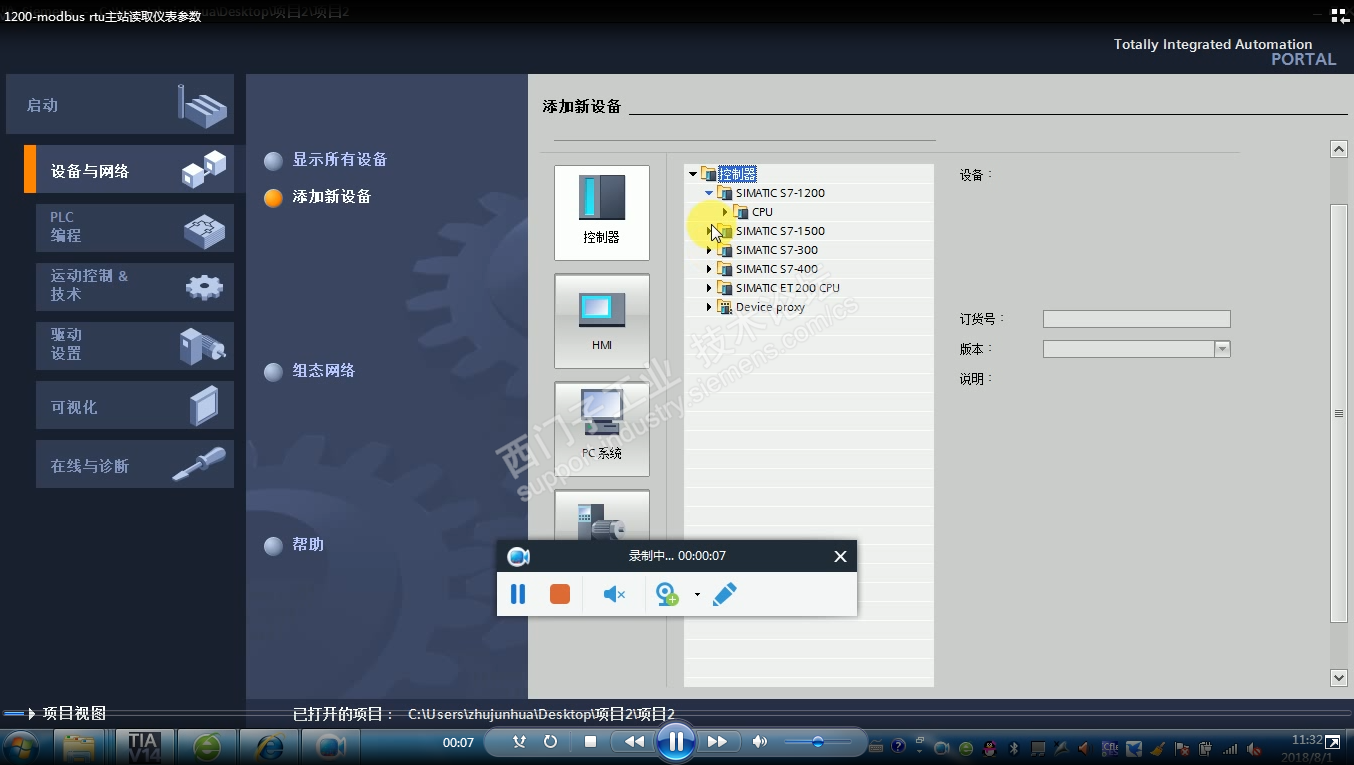Select the CPU folder tree item
Screen dimensions: 1354x765
click(762, 212)
